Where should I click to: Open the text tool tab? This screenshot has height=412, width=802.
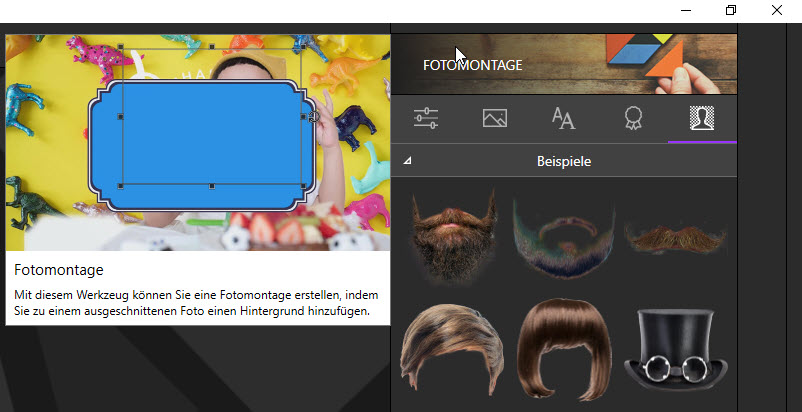564,118
